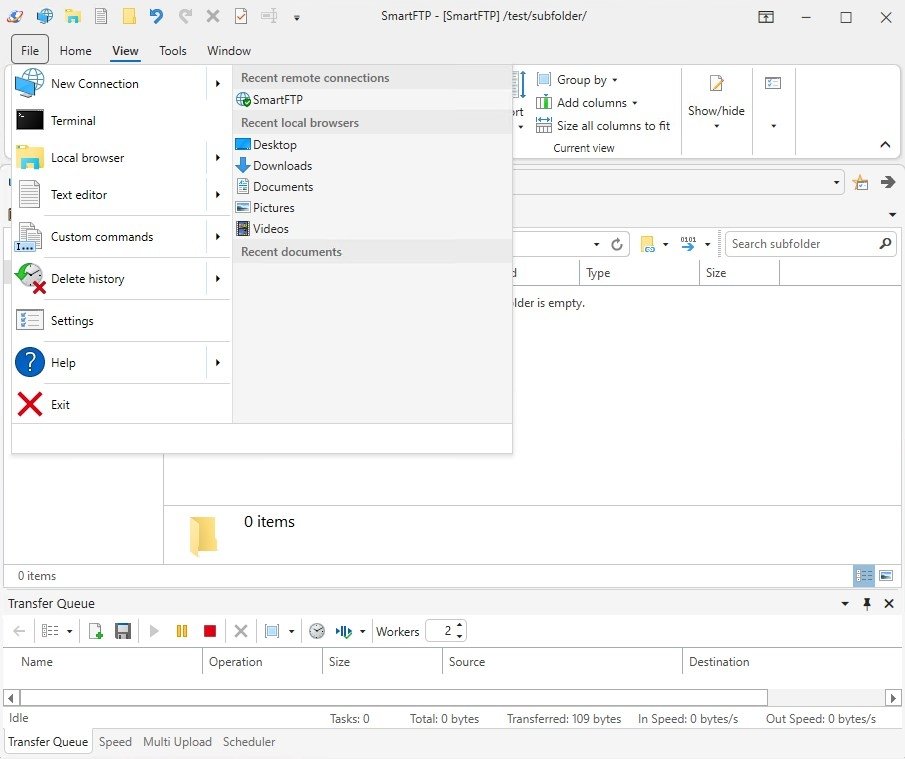Click the start play button in Transfer Queue

click(x=154, y=631)
